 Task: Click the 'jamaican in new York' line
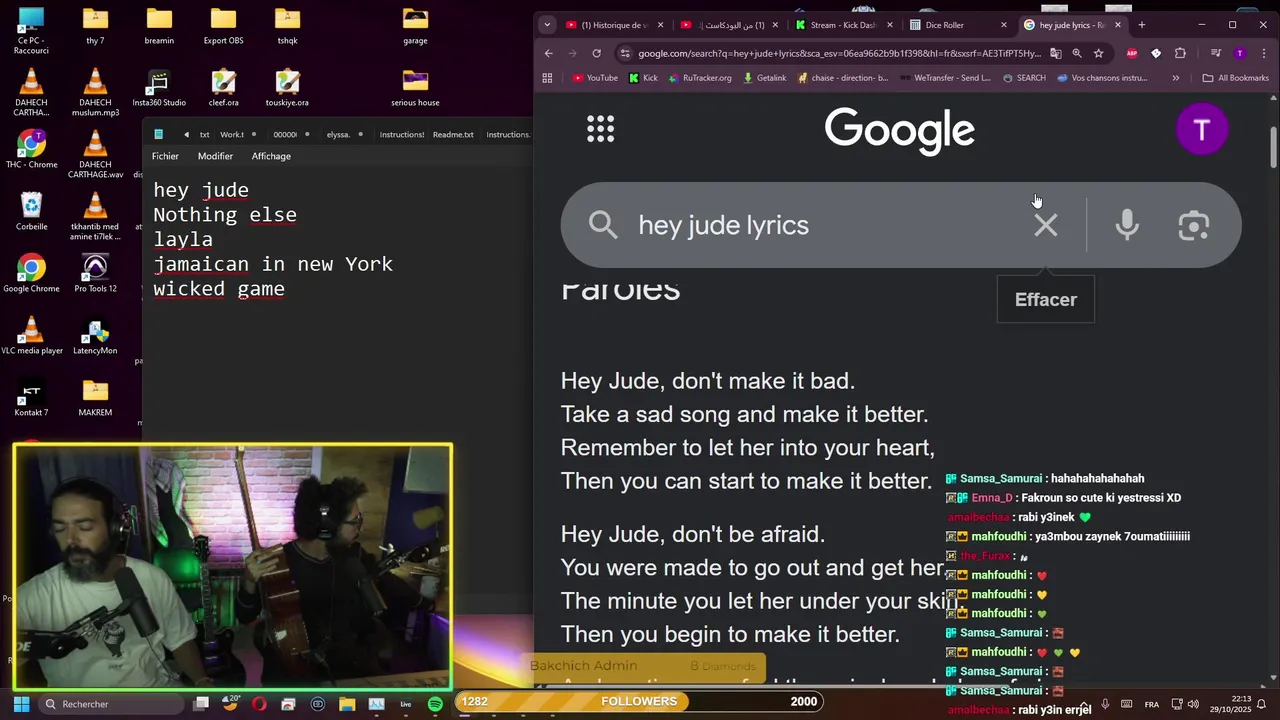pos(273,264)
